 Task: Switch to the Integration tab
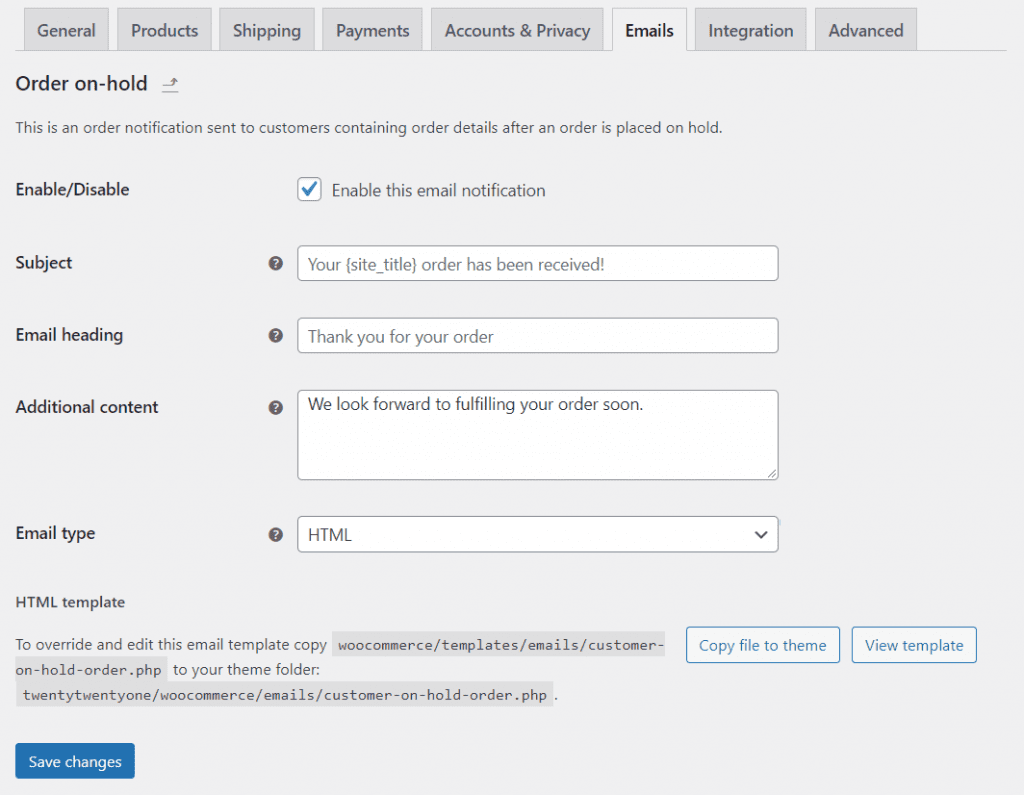750,30
